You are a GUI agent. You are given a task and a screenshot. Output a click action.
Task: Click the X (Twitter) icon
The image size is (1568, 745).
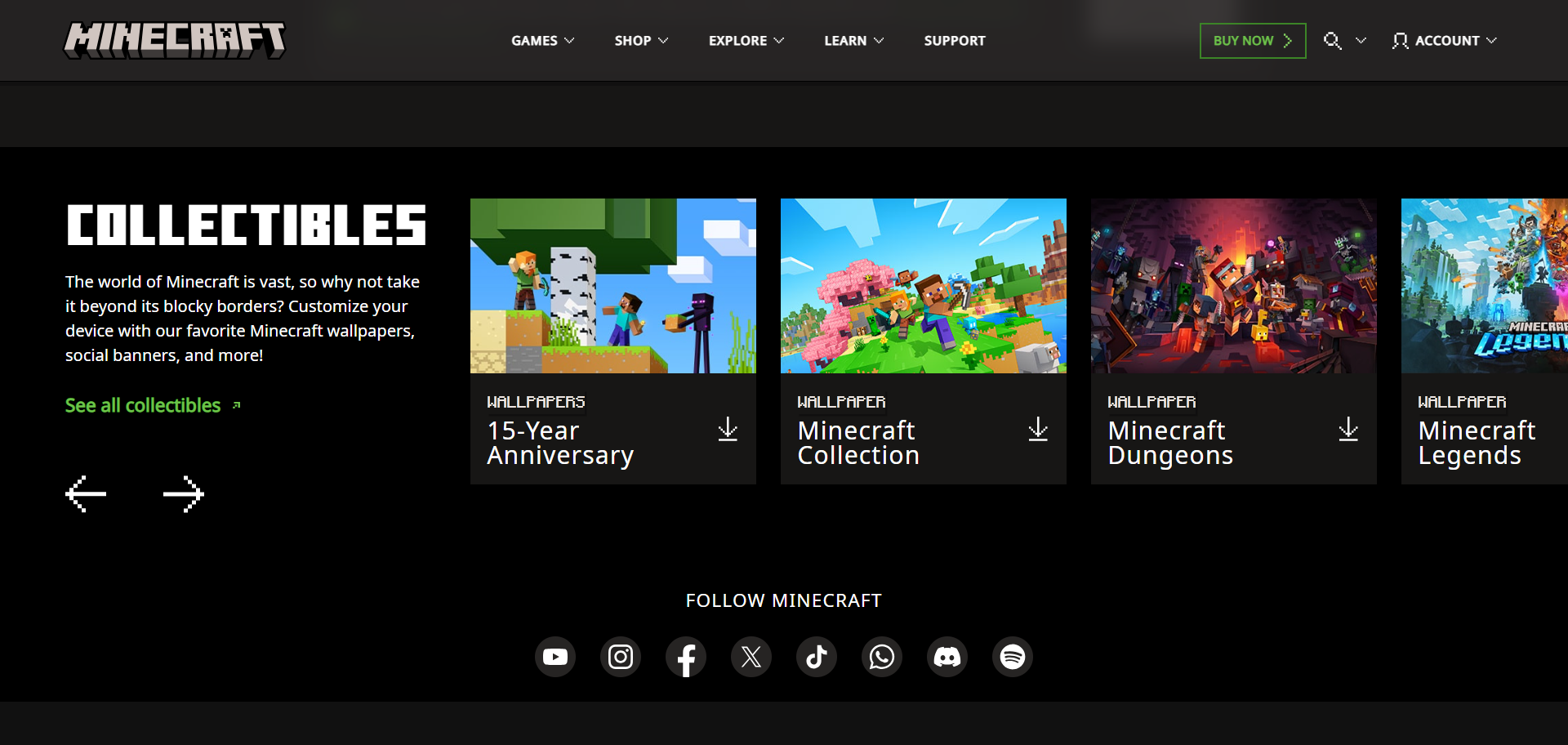tap(751, 657)
